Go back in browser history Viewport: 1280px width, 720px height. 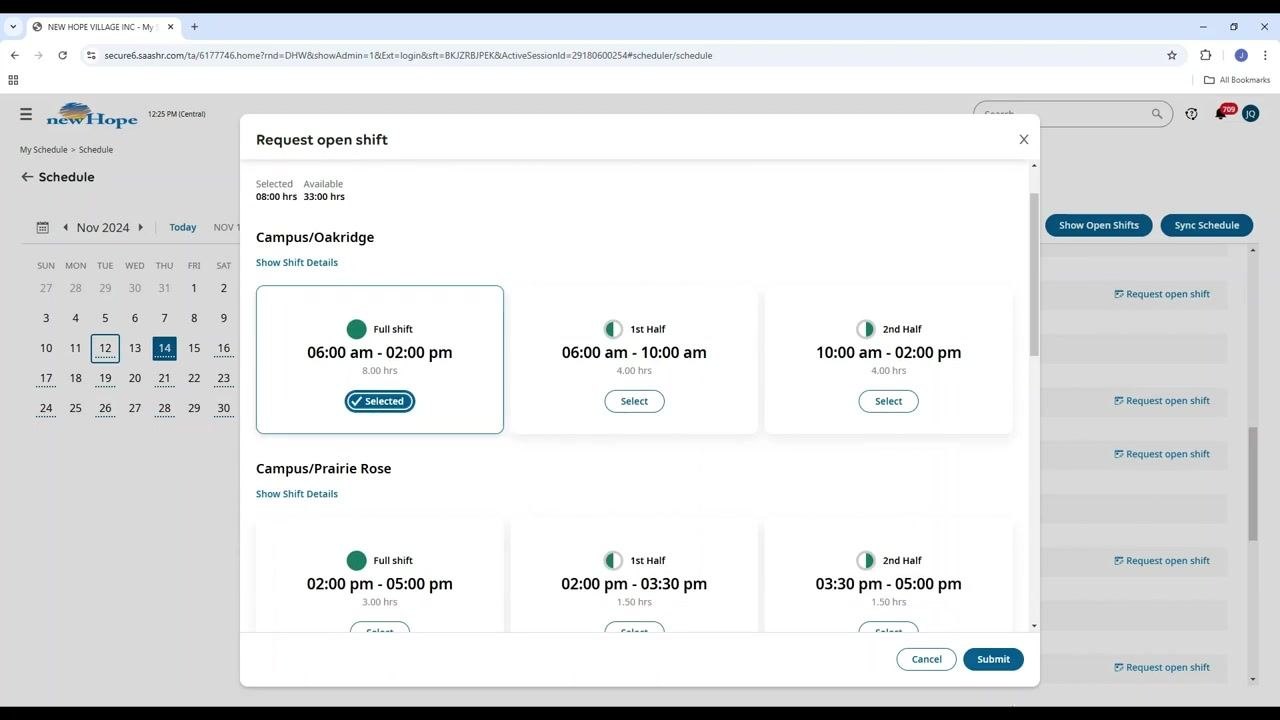tap(15, 55)
